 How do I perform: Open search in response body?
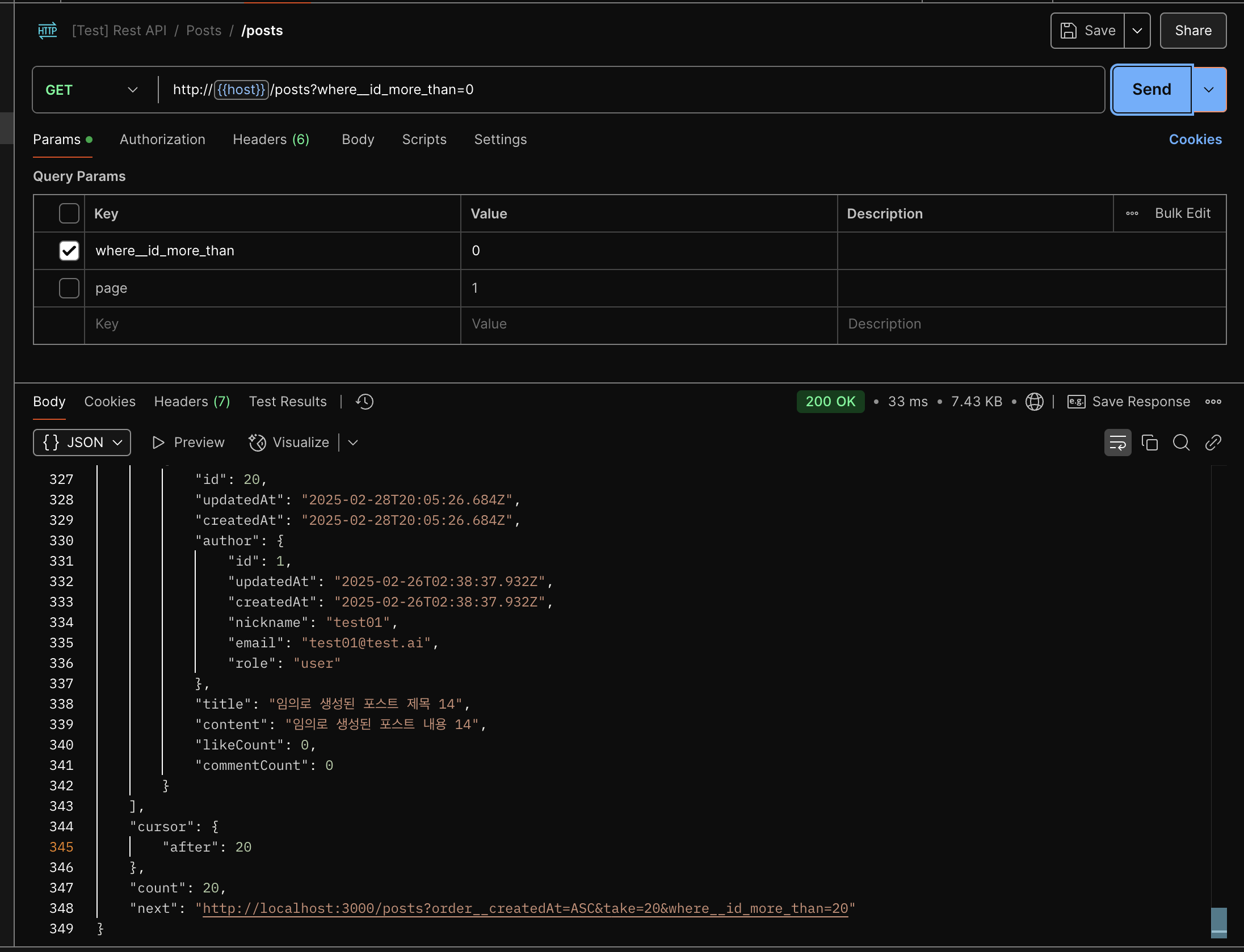click(x=1181, y=443)
